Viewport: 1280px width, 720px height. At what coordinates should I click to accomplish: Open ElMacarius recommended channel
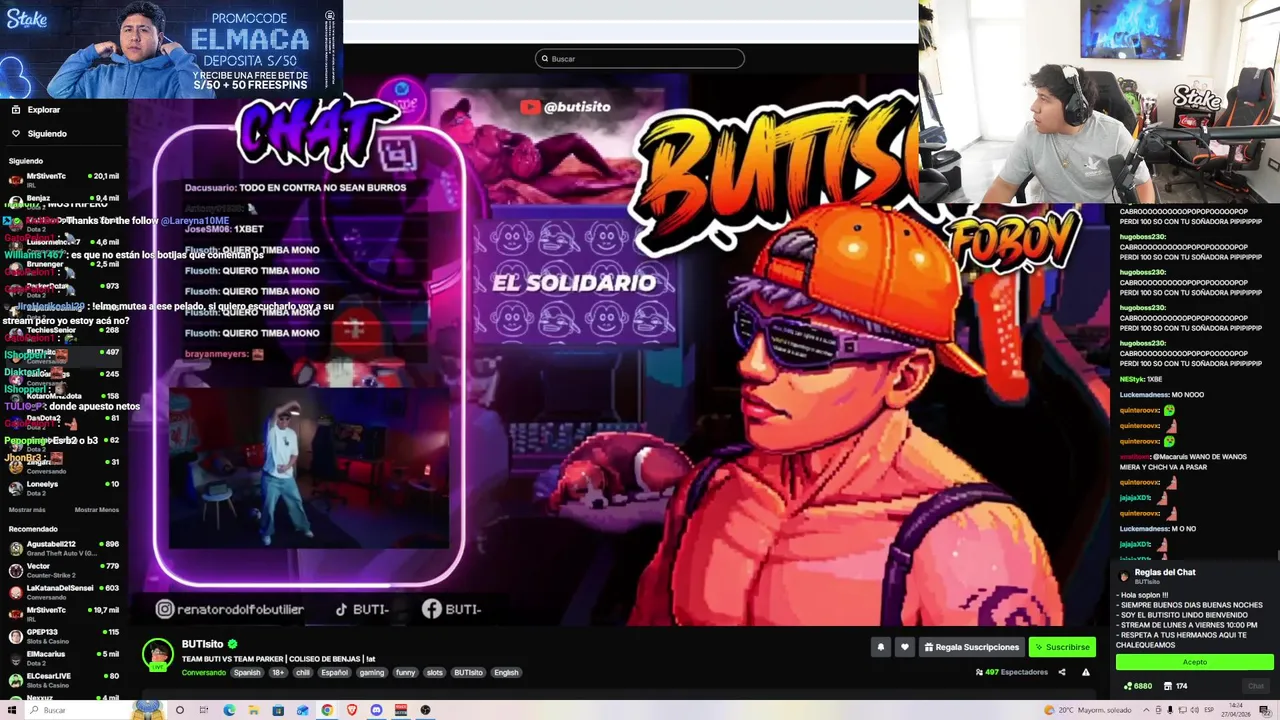click(x=64, y=657)
